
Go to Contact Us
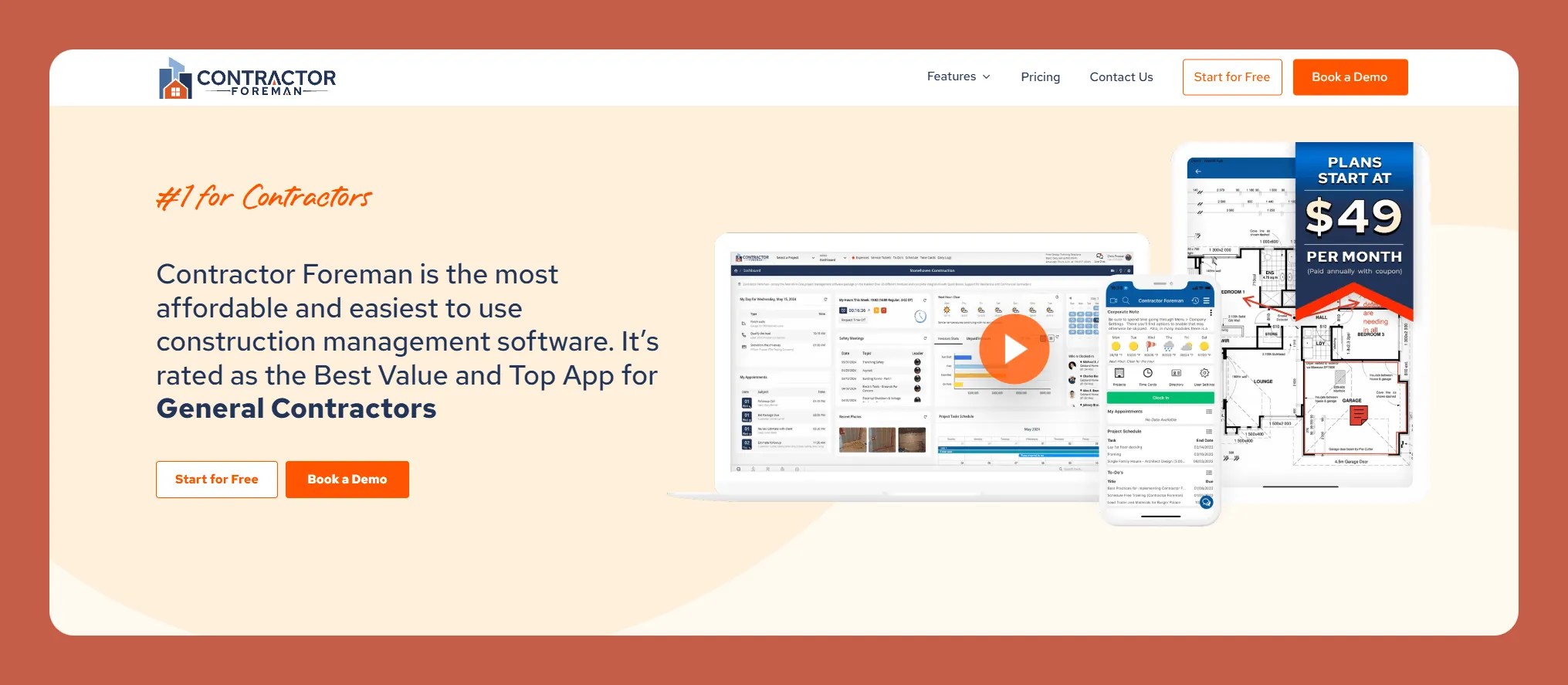[x=1121, y=77]
